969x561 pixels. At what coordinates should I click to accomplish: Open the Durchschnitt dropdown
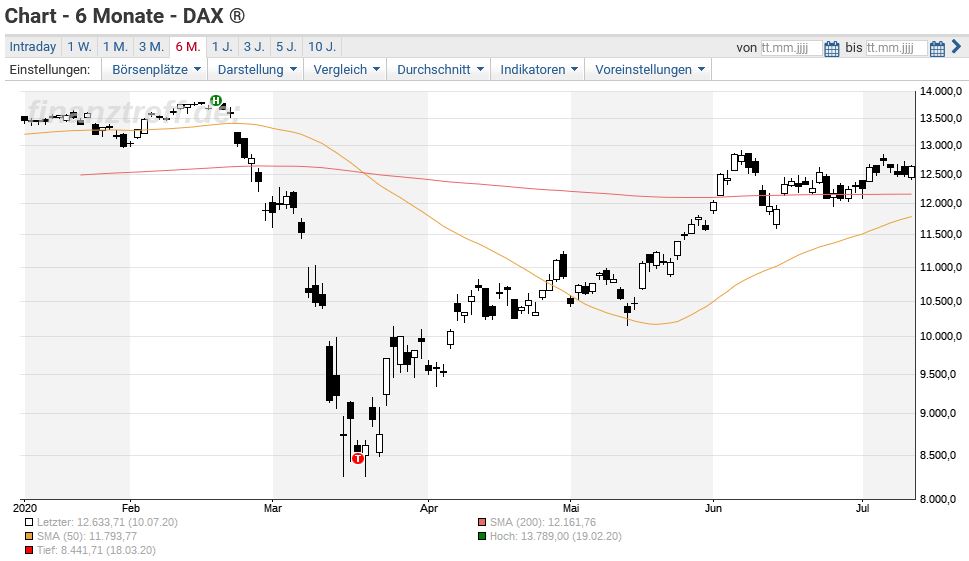[439, 70]
